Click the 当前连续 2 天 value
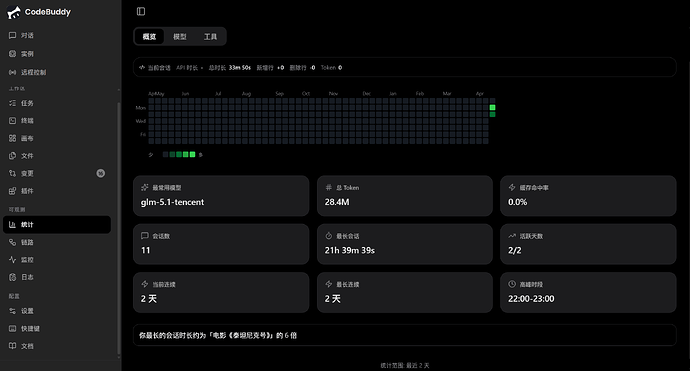 pos(149,299)
